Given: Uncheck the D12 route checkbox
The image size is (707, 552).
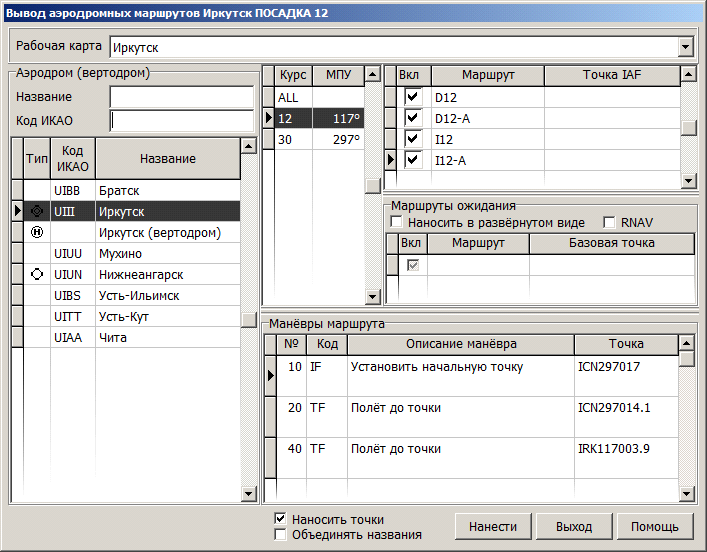Looking at the screenshot, I should pos(412,97).
